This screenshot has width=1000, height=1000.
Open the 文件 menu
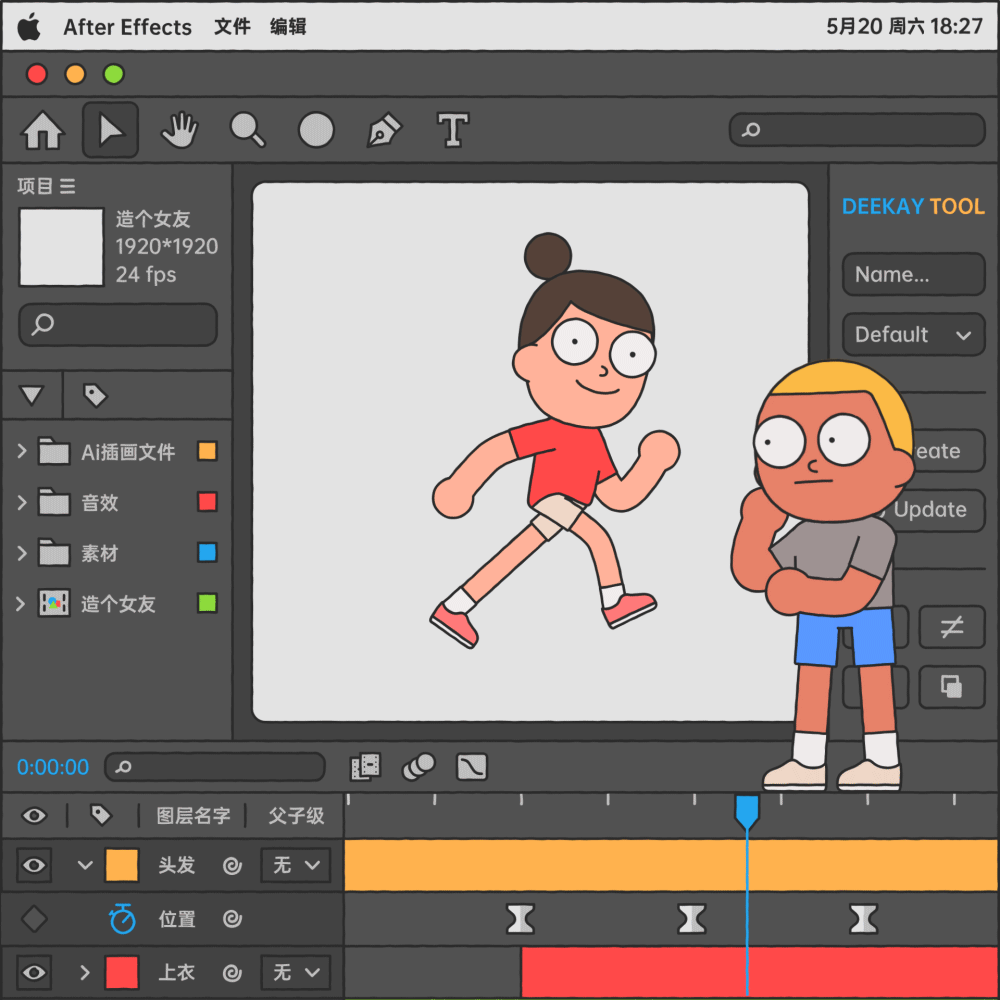click(232, 27)
